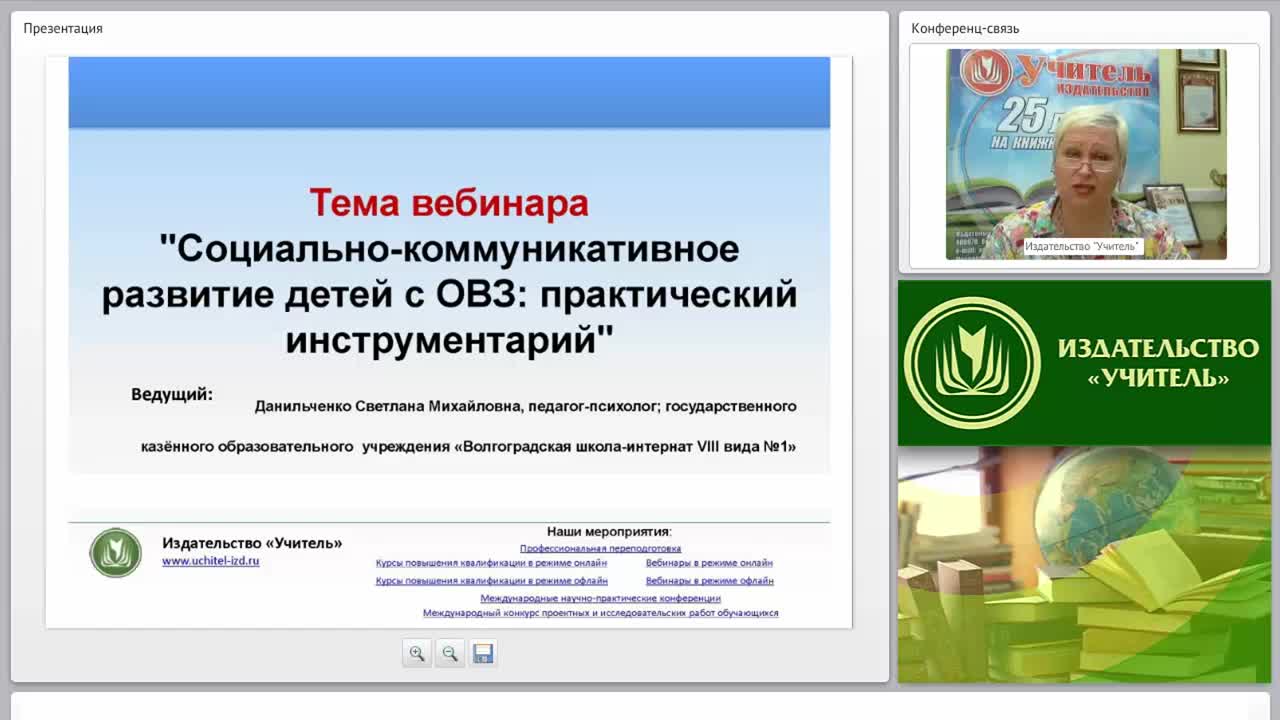Screen dimensions: 1280x720
Task: Click the presenter webcam video
Action: click(1086, 154)
